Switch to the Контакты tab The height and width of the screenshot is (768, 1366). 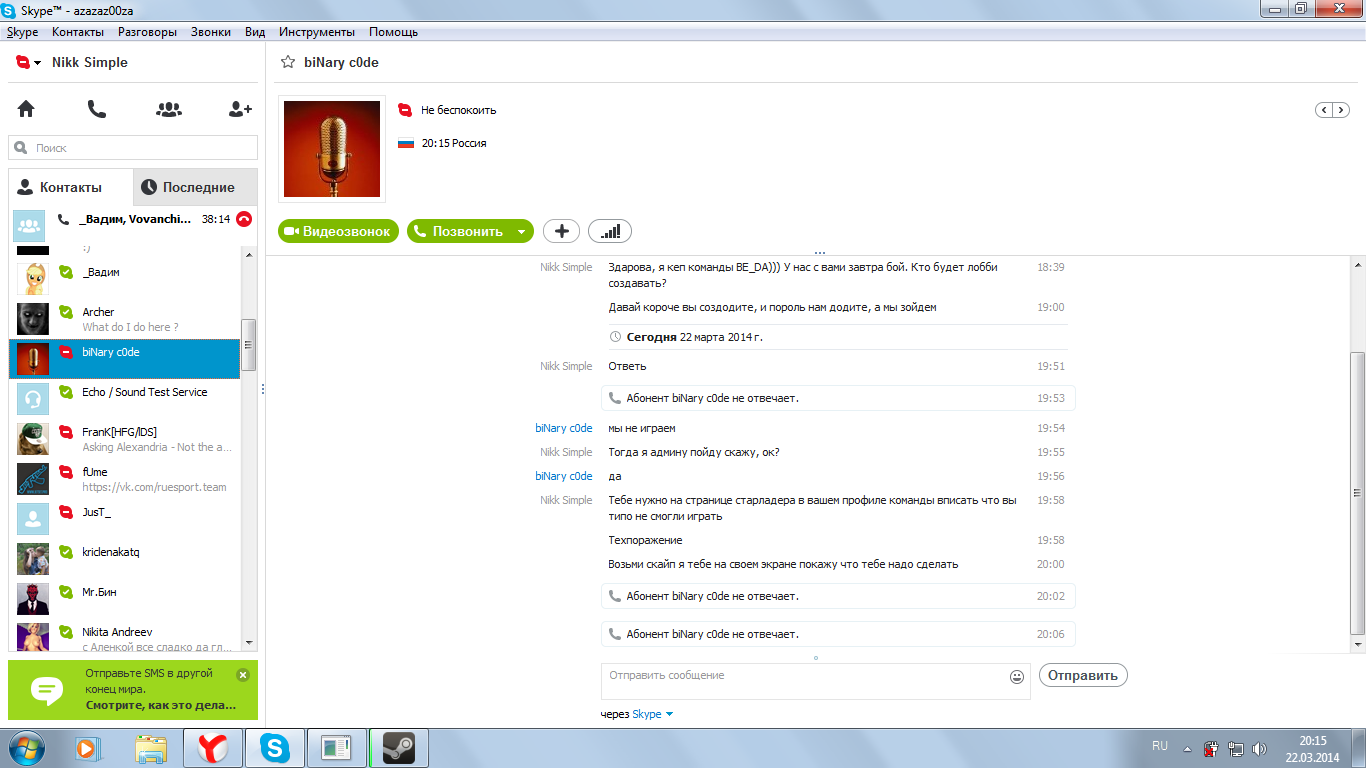(x=70, y=187)
